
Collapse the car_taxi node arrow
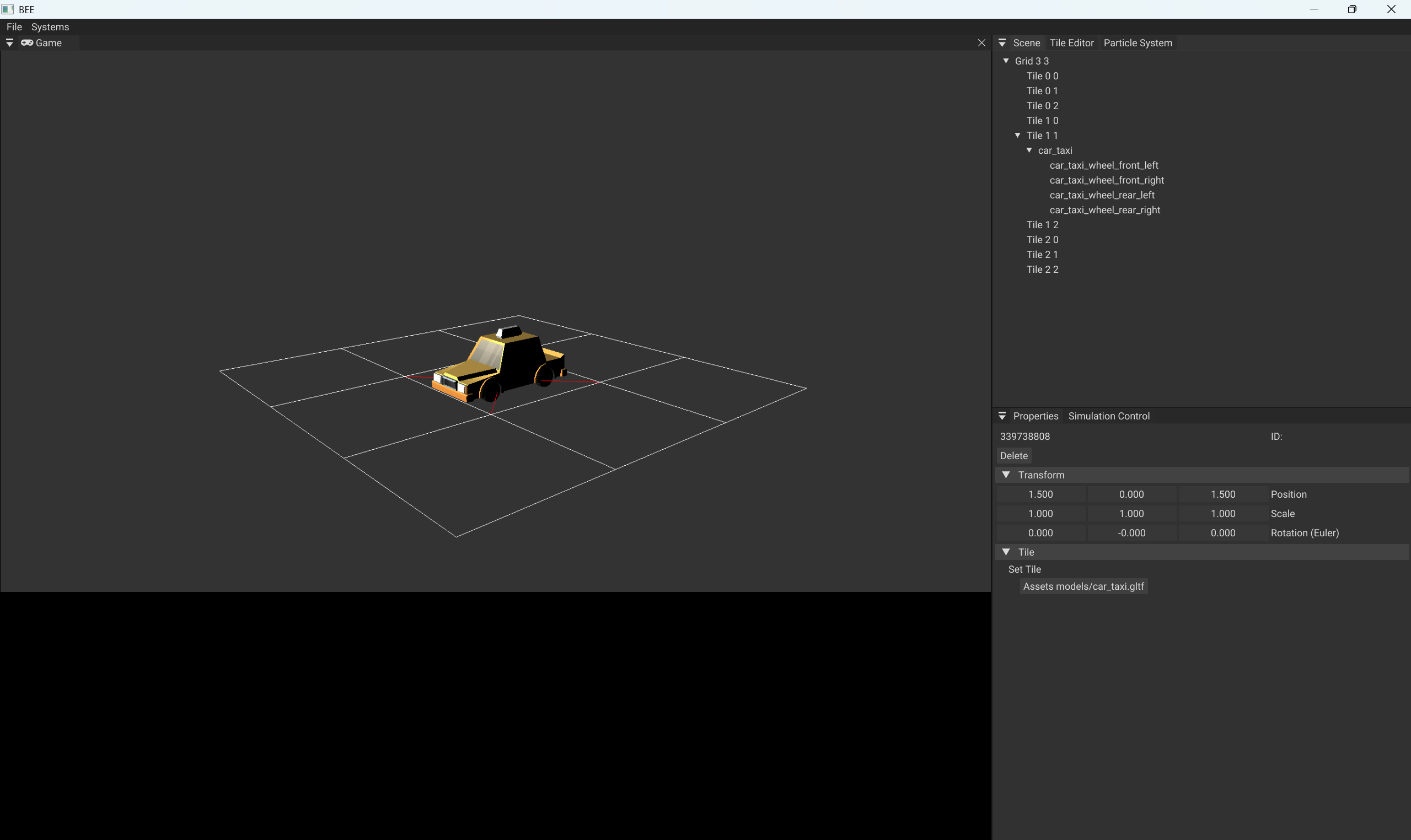pos(1029,150)
